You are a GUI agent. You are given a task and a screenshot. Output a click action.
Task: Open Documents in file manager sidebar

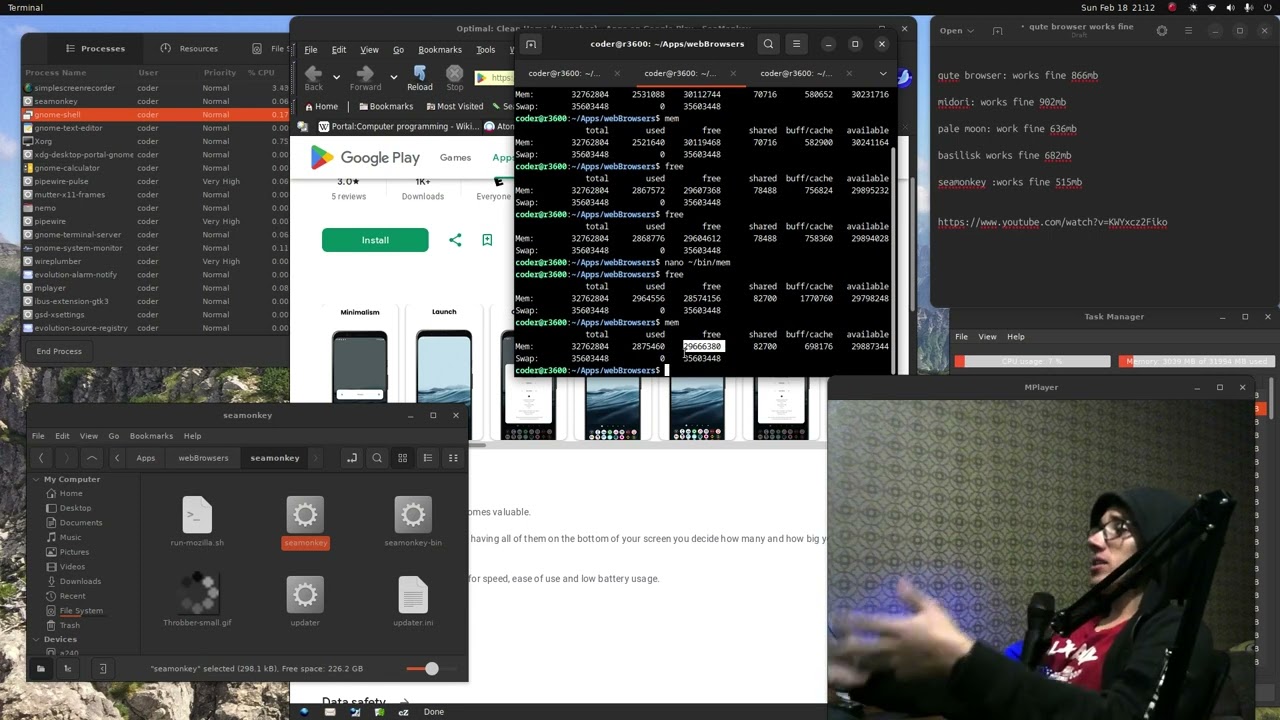81,522
